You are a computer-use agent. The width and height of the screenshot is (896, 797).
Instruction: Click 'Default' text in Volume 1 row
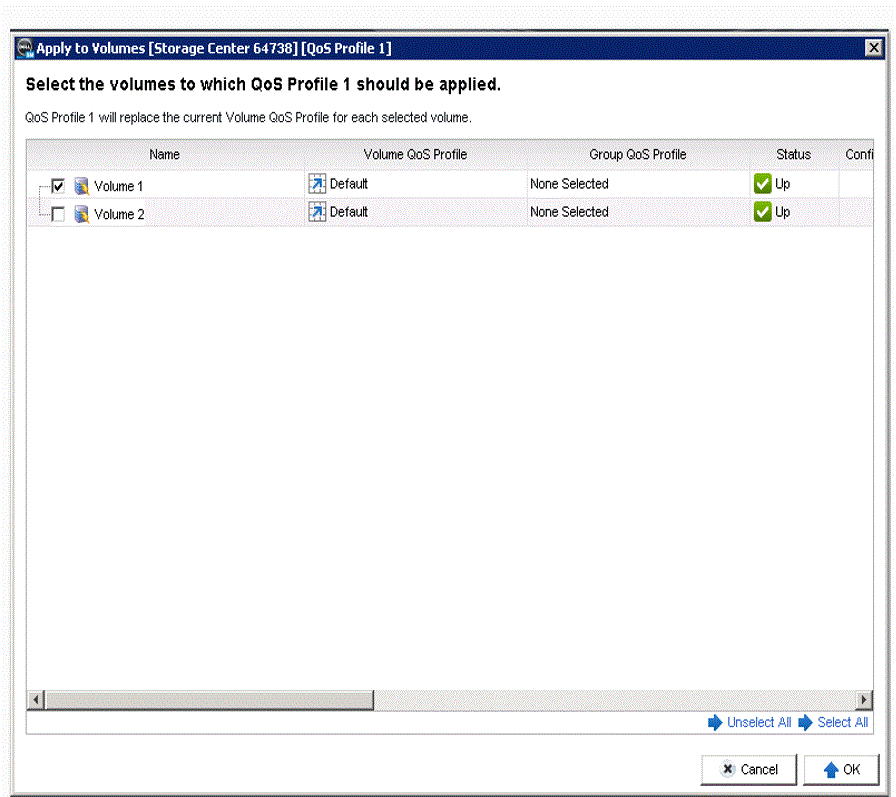[349, 183]
